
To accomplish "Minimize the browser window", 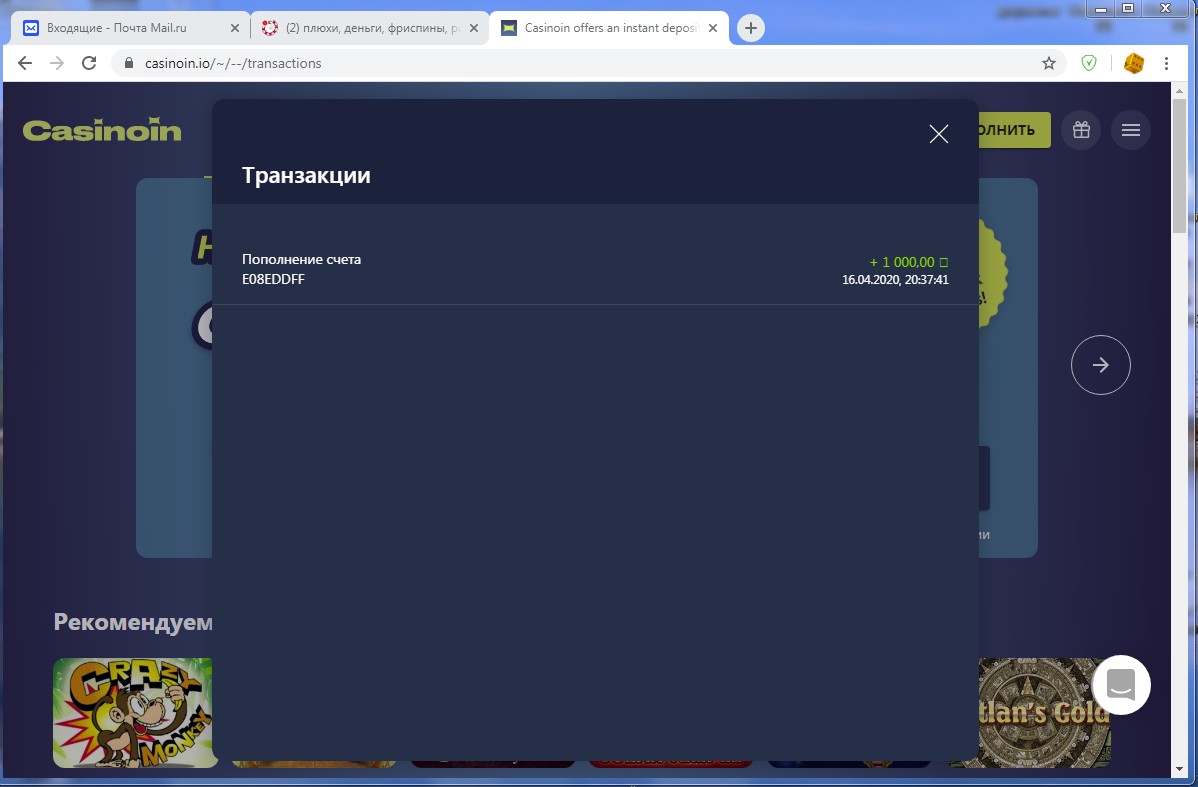I will (1100, 8).
